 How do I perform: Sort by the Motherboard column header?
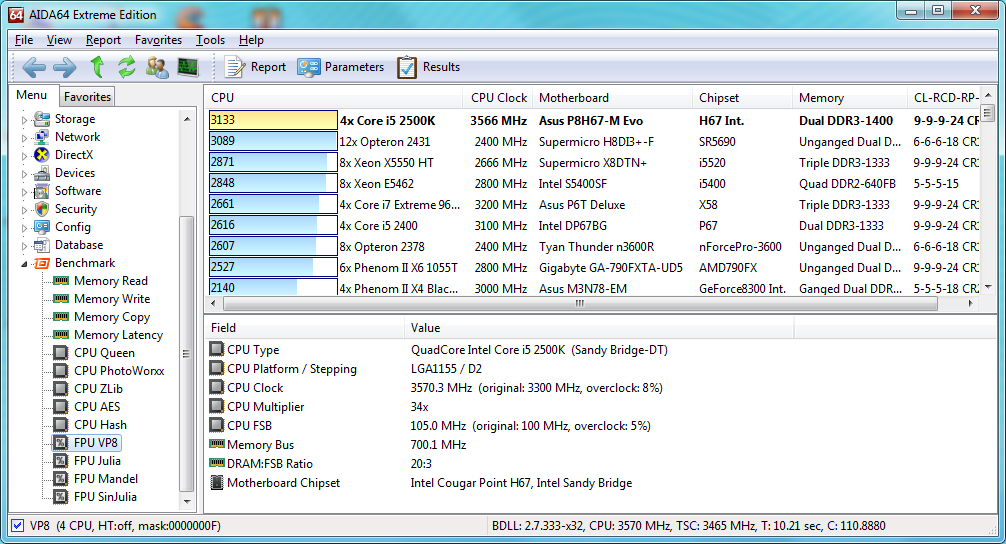pyautogui.click(x=613, y=98)
